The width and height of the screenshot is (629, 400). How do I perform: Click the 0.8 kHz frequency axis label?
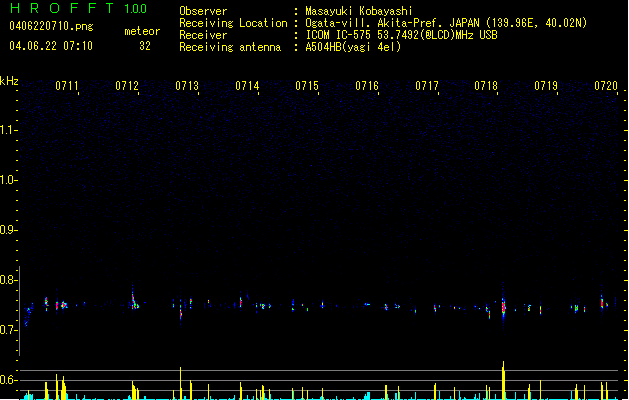pos(8,280)
